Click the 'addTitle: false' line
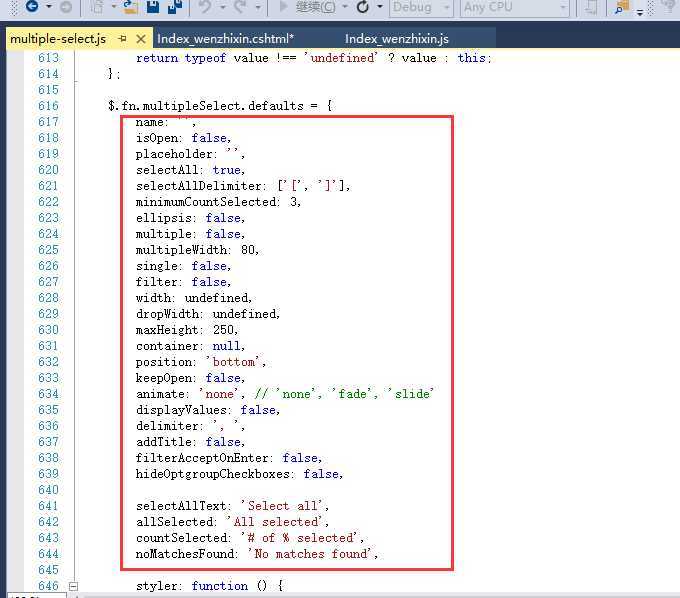Image resolution: width=680 pixels, height=598 pixels. click(190, 442)
